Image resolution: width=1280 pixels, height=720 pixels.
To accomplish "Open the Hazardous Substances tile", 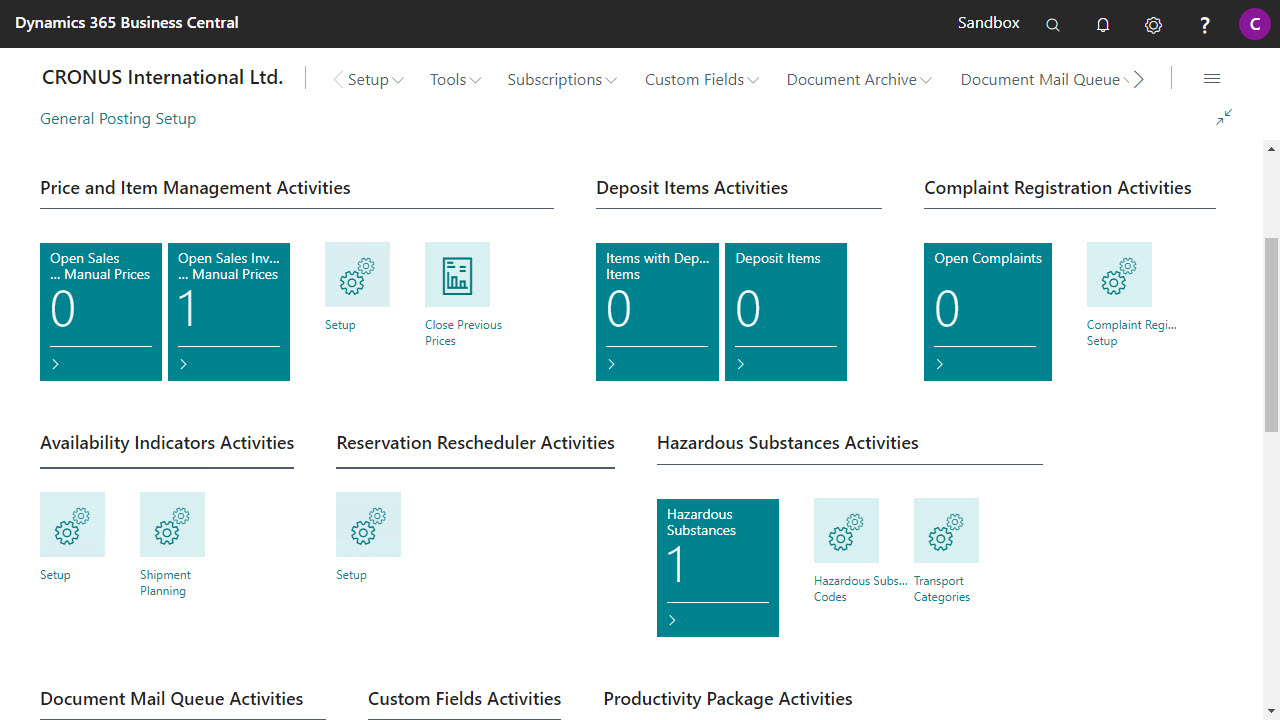I will pos(717,567).
